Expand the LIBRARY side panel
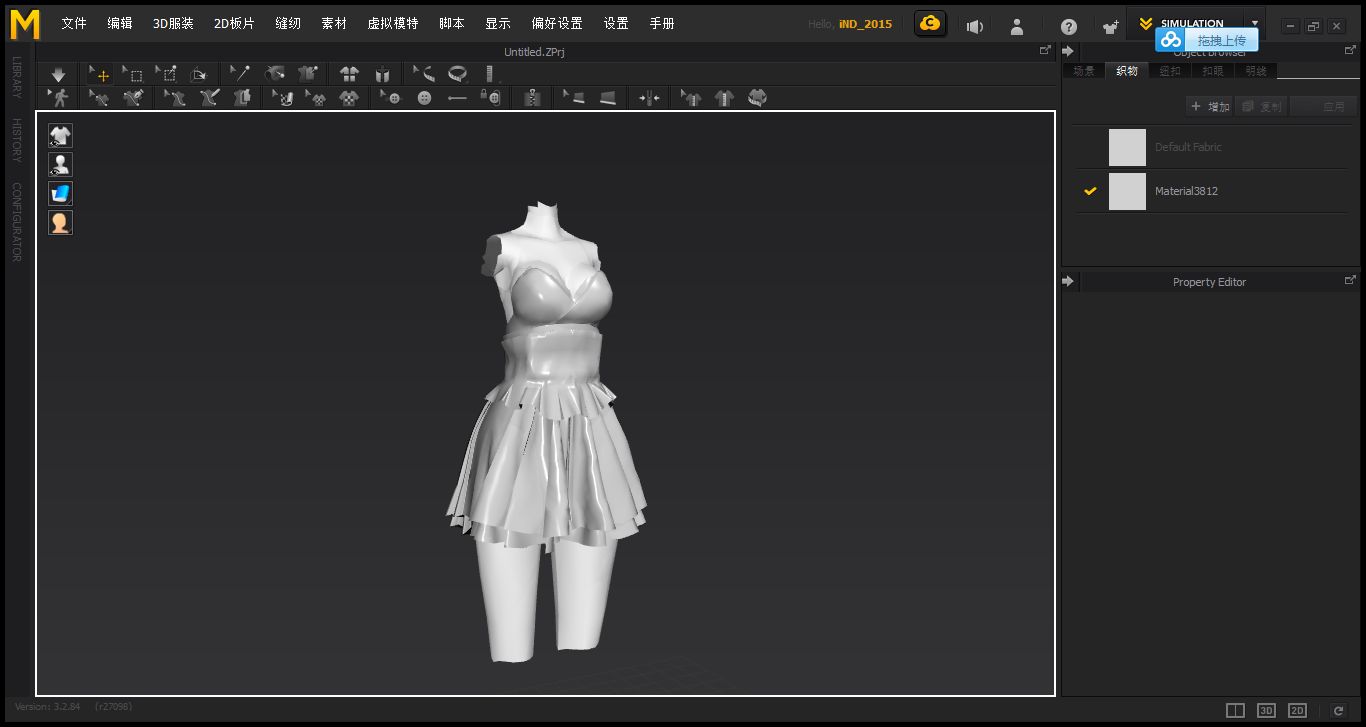The image size is (1366, 727). point(17,77)
